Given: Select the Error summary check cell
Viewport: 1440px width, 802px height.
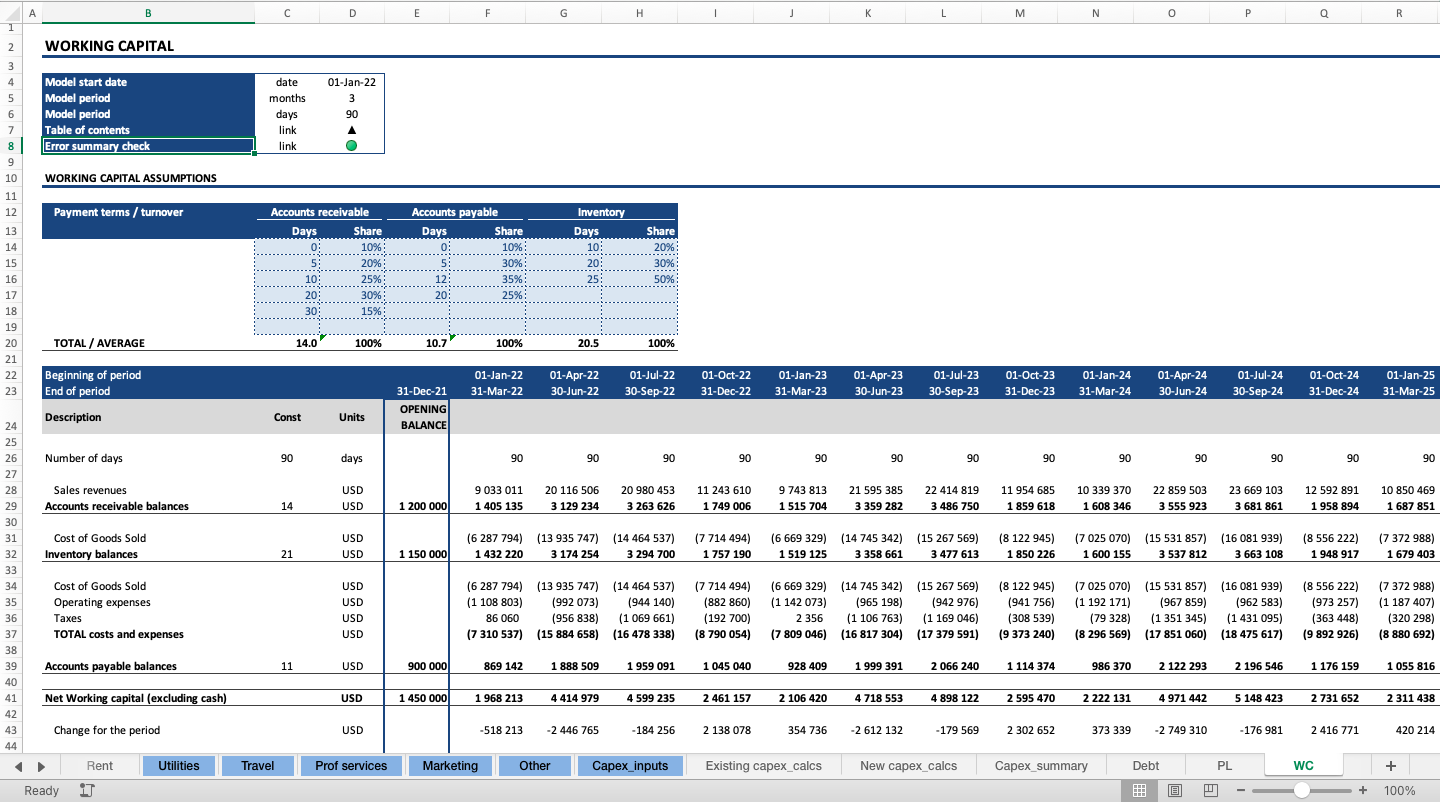Looking at the screenshot, I should click(148, 146).
